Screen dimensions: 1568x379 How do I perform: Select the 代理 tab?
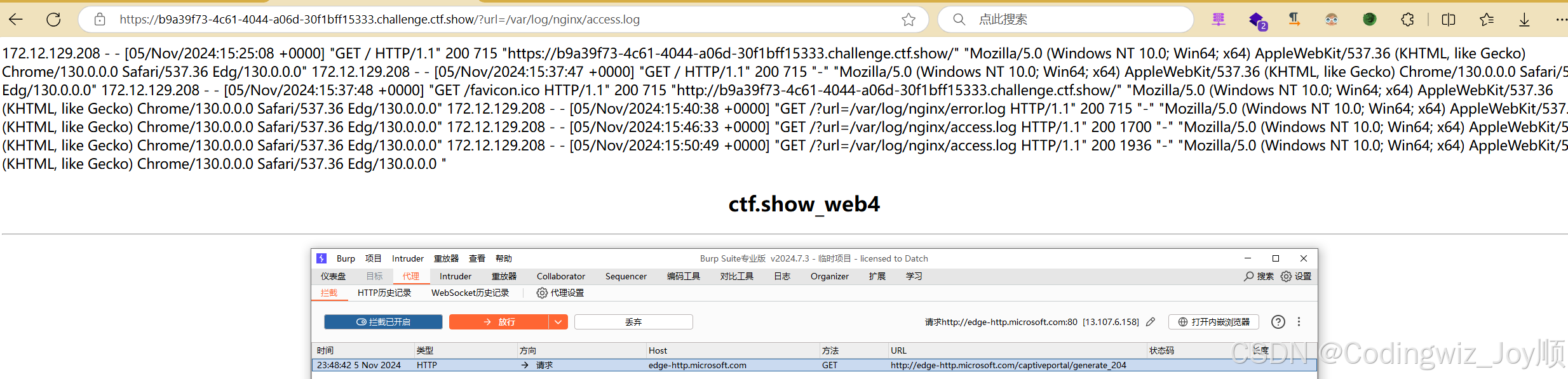click(411, 276)
